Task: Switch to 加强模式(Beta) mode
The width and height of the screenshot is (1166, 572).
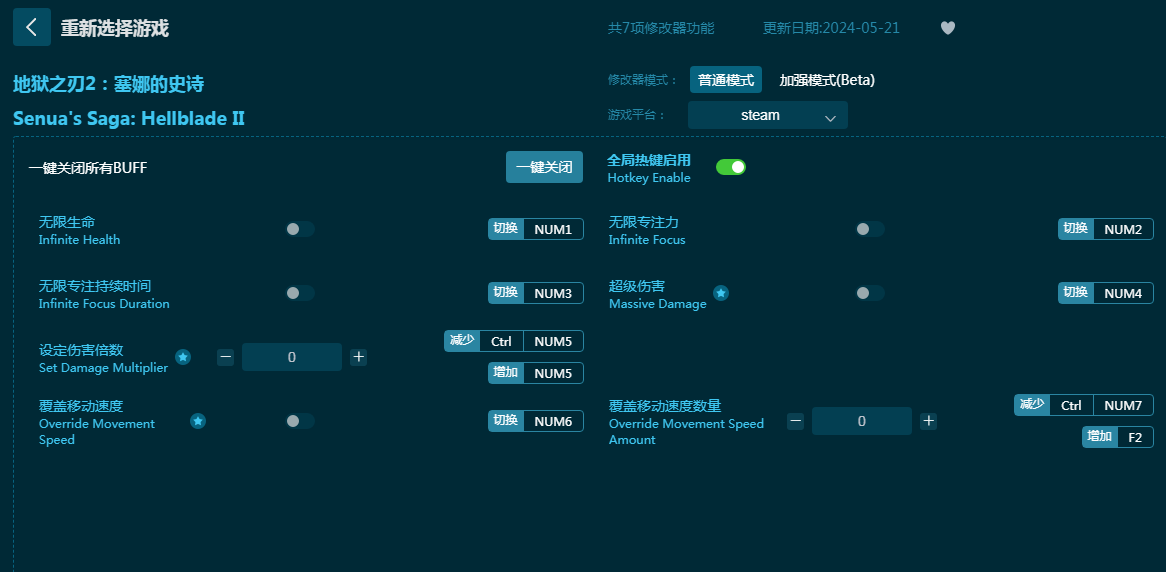Action: point(827,80)
